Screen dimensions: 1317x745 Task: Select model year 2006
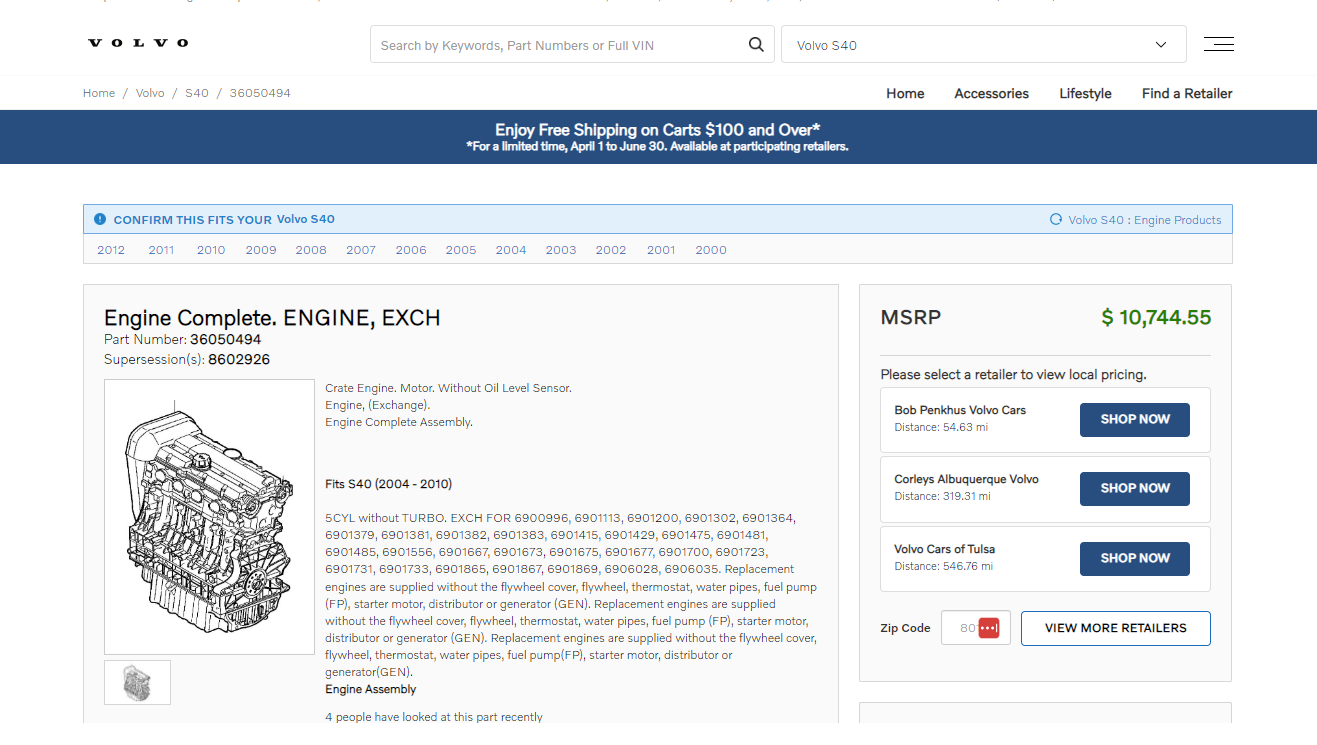tap(411, 250)
